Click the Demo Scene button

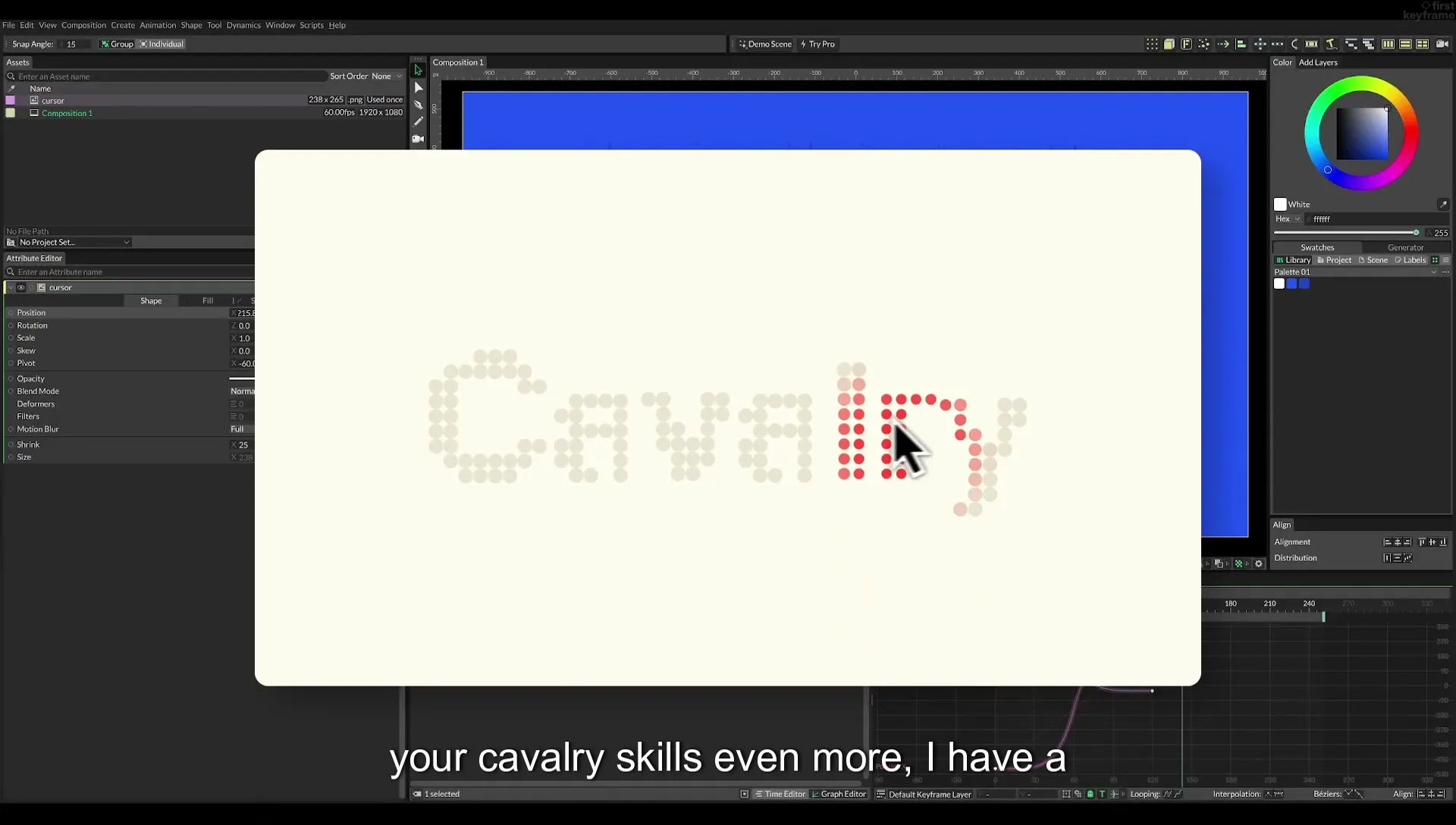[x=765, y=44]
